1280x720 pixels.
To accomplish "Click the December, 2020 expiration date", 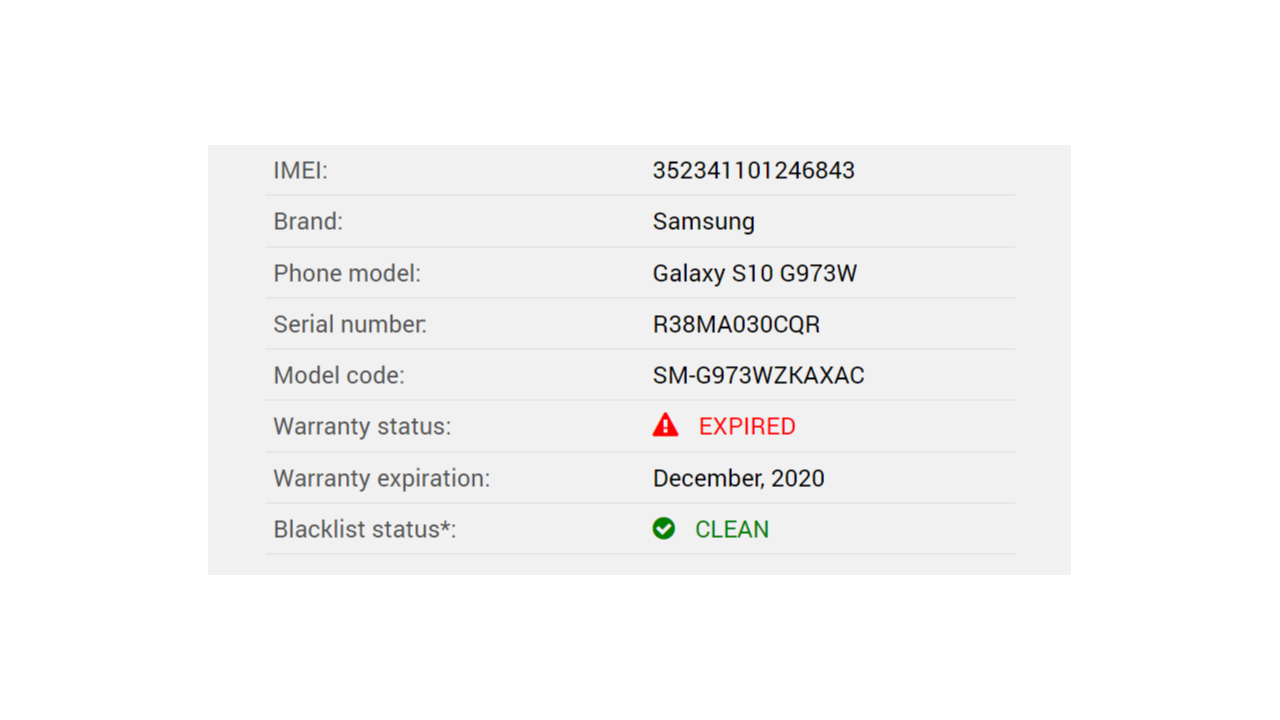I will pyautogui.click(x=739, y=478).
